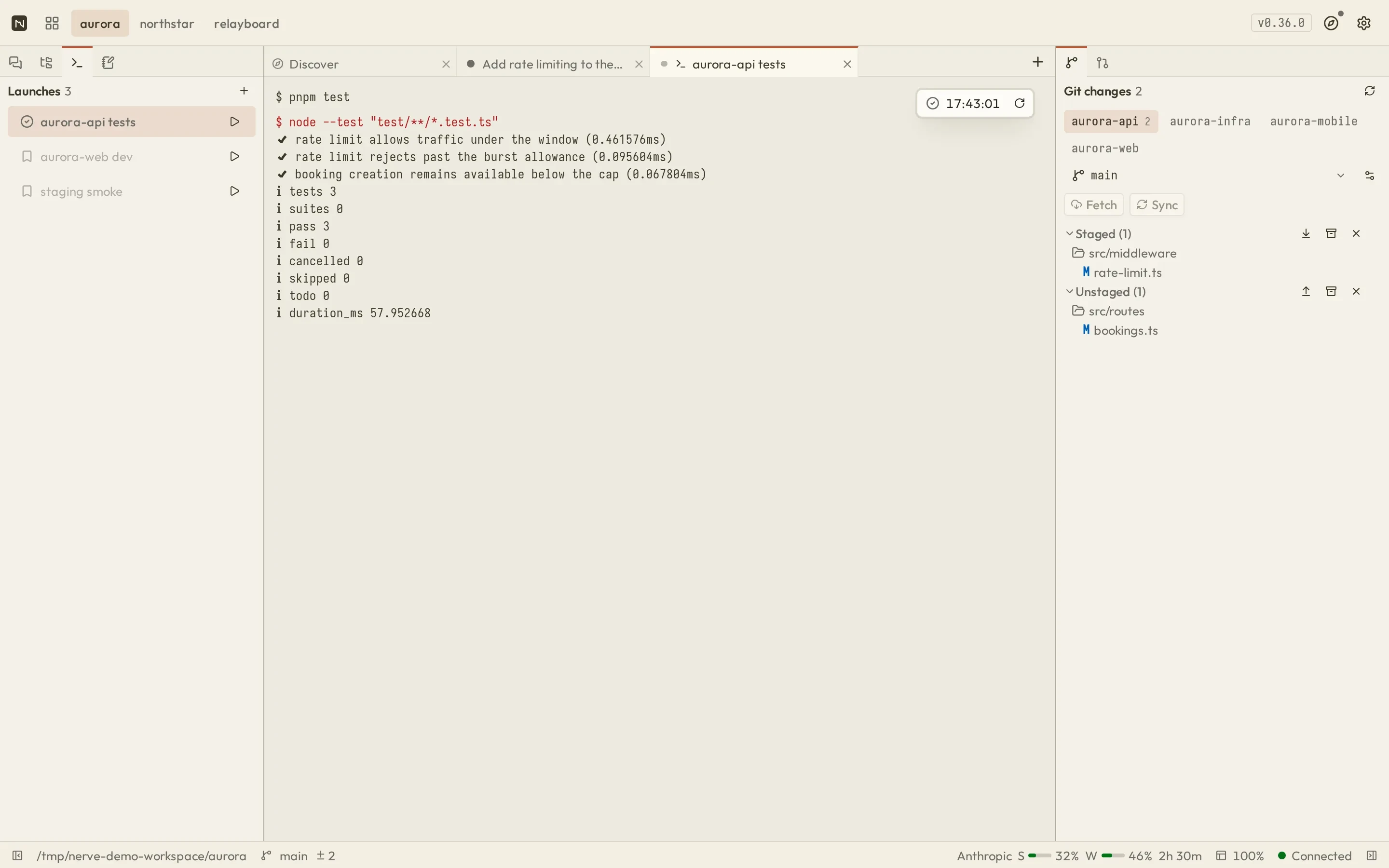Image resolution: width=1389 pixels, height=868 pixels.
Task: Toggle the right panel from status bar
Action: [1372, 856]
